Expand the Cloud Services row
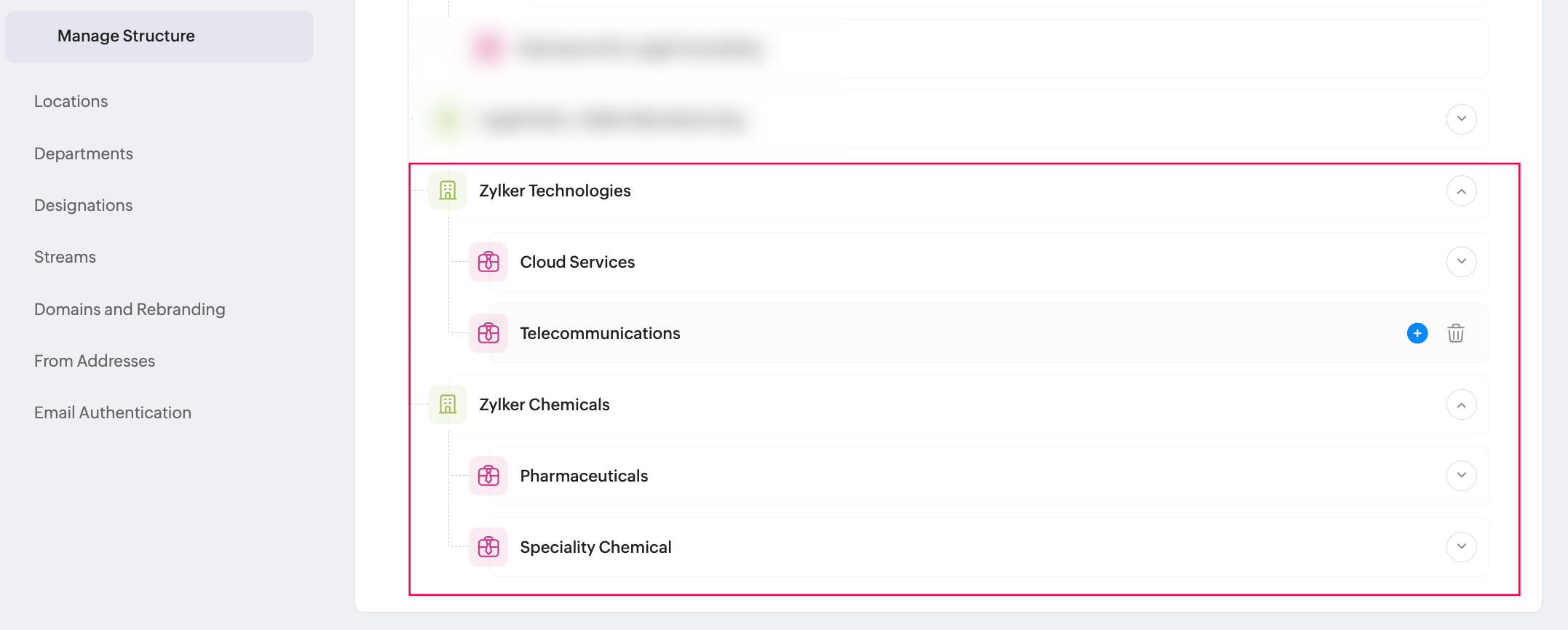The width and height of the screenshot is (1568, 630). (x=1461, y=262)
